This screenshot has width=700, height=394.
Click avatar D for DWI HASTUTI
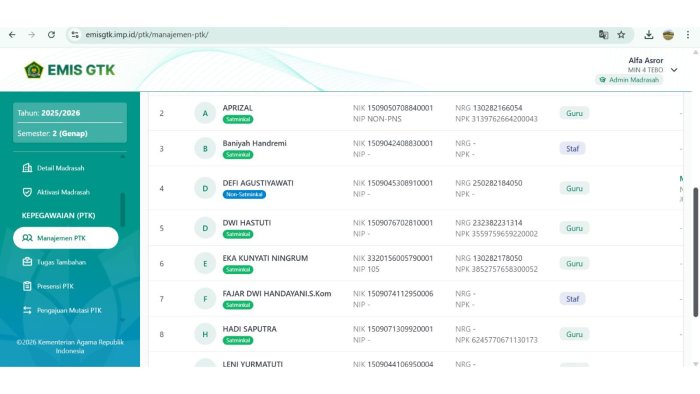tap(205, 228)
